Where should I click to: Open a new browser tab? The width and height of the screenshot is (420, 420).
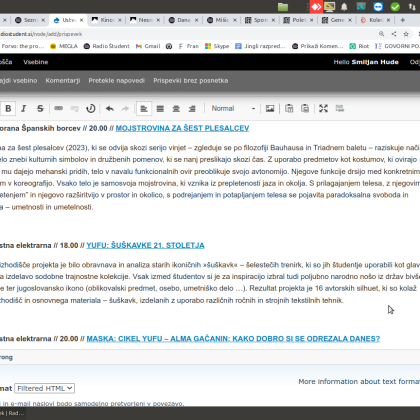tap(403, 20)
